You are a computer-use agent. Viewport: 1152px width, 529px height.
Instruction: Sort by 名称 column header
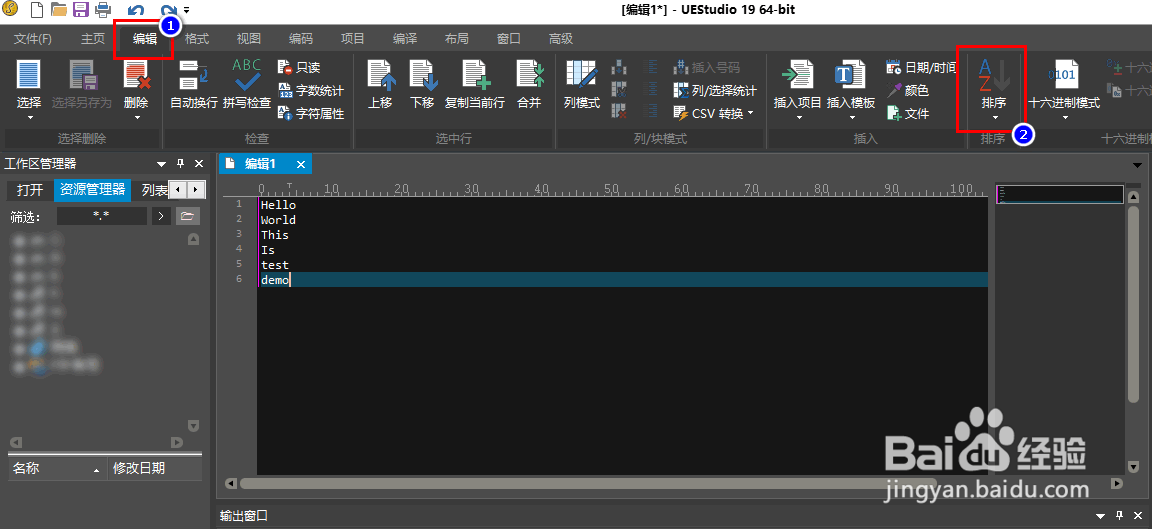coord(57,468)
